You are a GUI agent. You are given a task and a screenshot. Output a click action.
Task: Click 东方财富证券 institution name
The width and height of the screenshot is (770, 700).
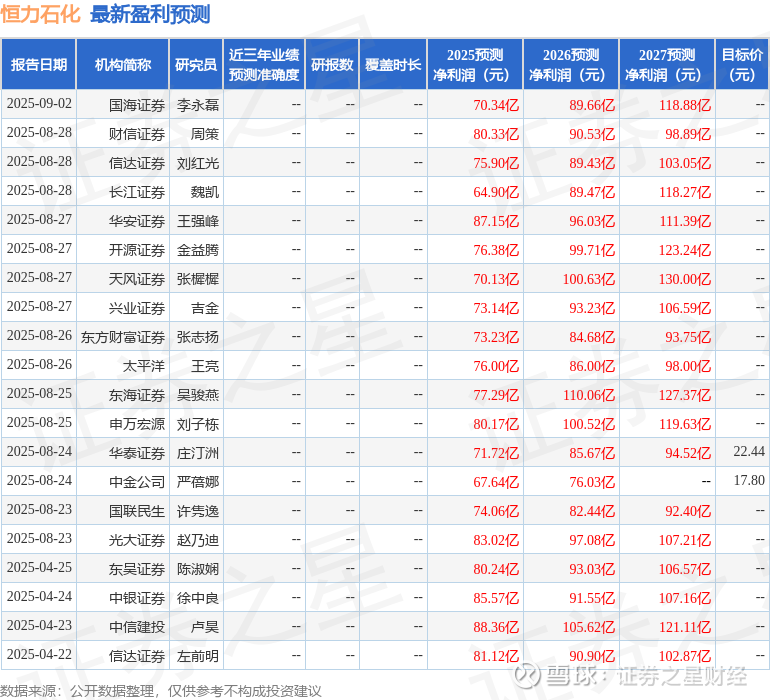pos(123,337)
